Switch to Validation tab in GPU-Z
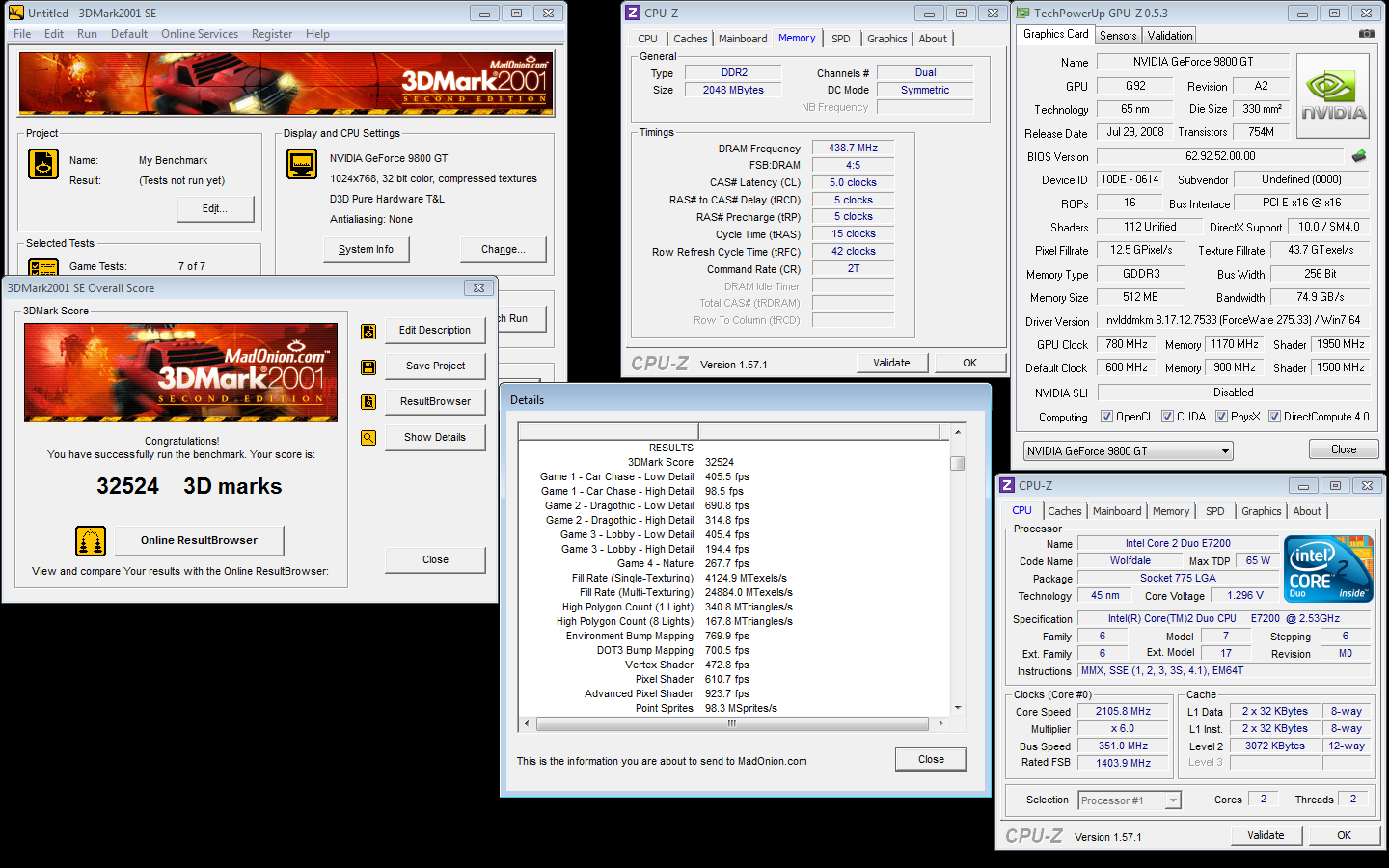The height and width of the screenshot is (868, 1389). (x=1170, y=36)
